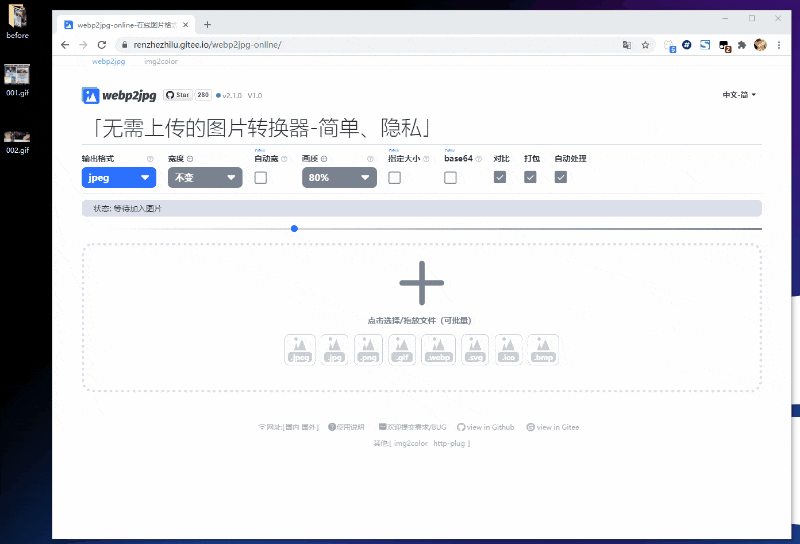Screen dimensions: 800x544
Task: Enable the 自动宽 checkbox
Action: [x=261, y=178]
